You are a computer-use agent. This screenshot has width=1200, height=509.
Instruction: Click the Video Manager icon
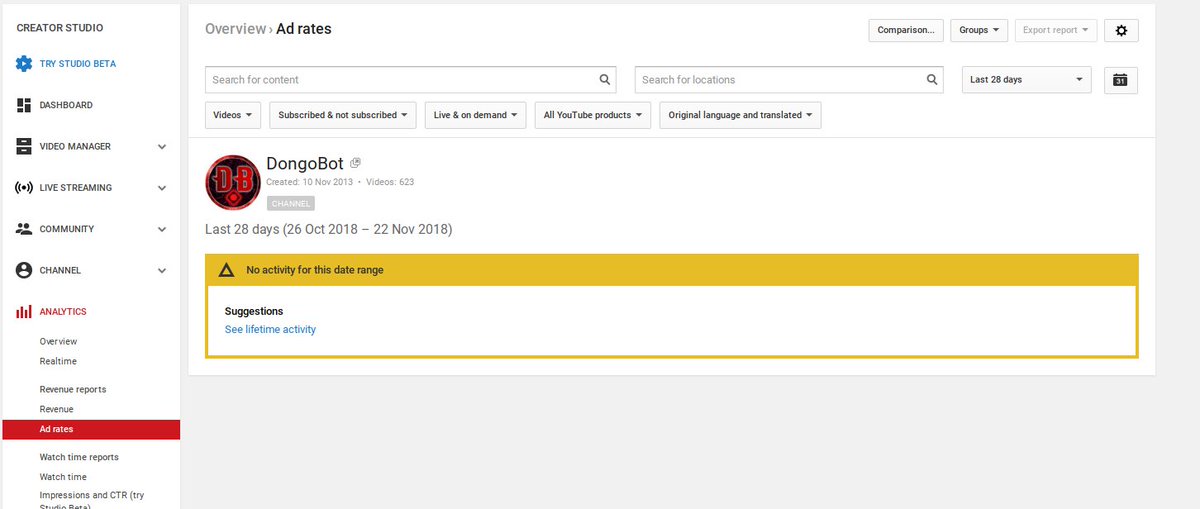click(x=24, y=147)
